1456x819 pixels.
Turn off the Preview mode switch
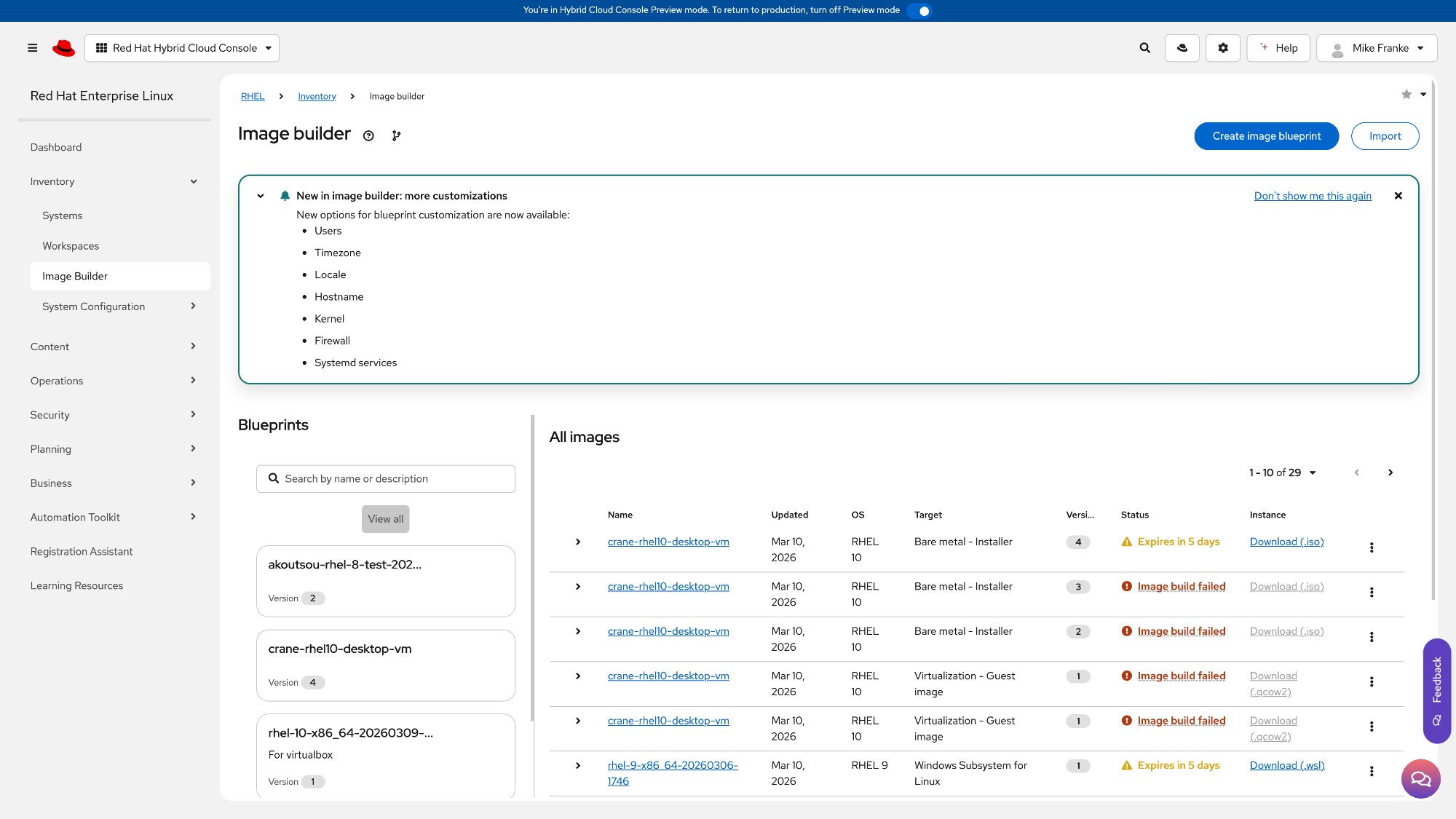(920, 11)
